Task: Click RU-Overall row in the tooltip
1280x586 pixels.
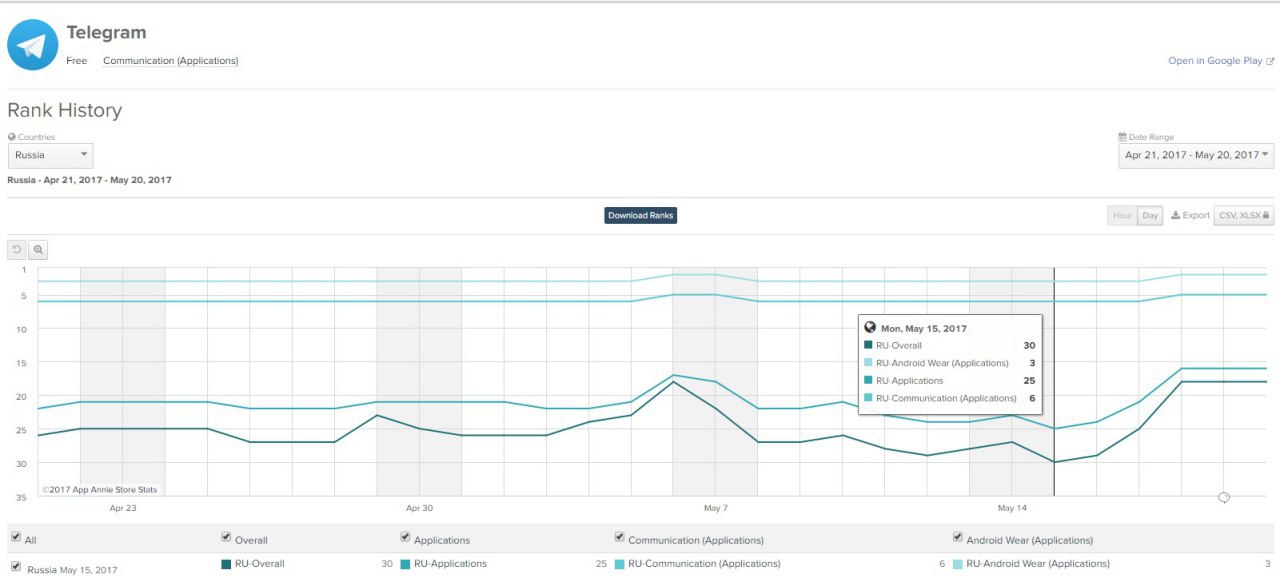Action: pos(950,345)
